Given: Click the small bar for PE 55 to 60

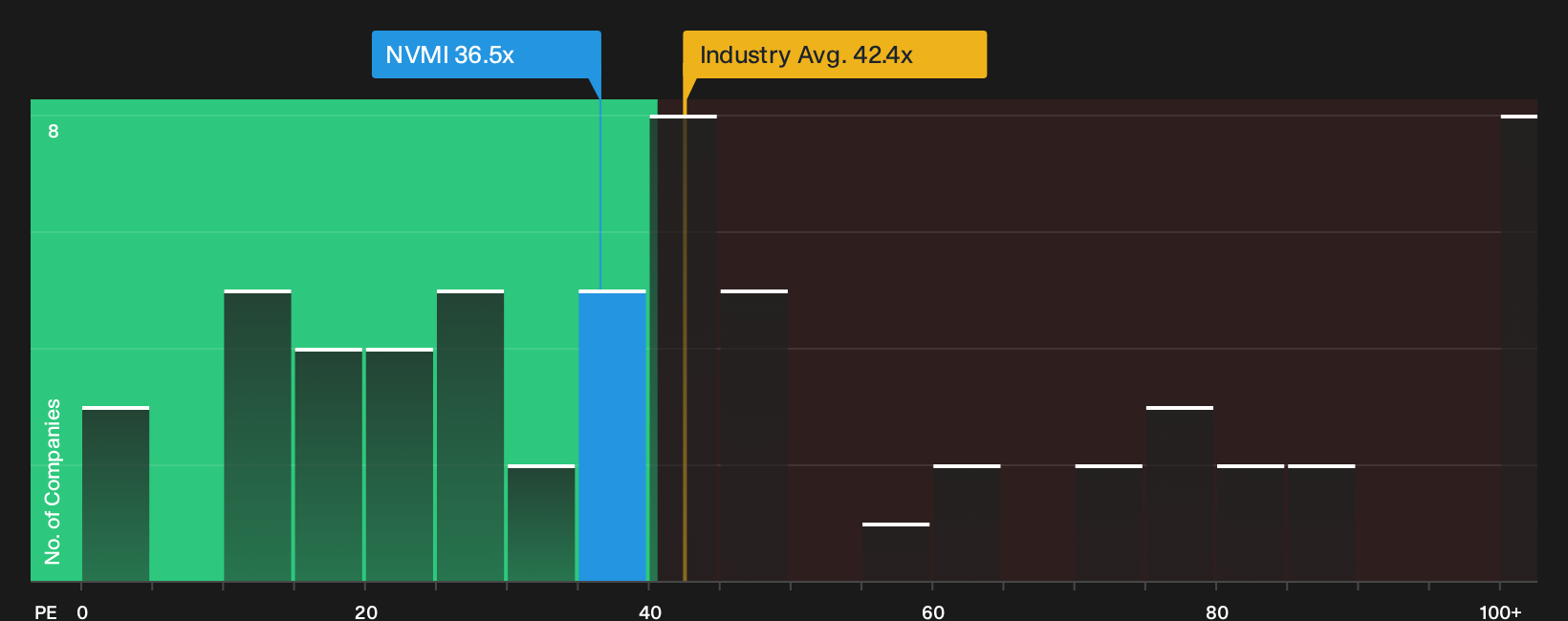Looking at the screenshot, I should click(x=896, y=552).
